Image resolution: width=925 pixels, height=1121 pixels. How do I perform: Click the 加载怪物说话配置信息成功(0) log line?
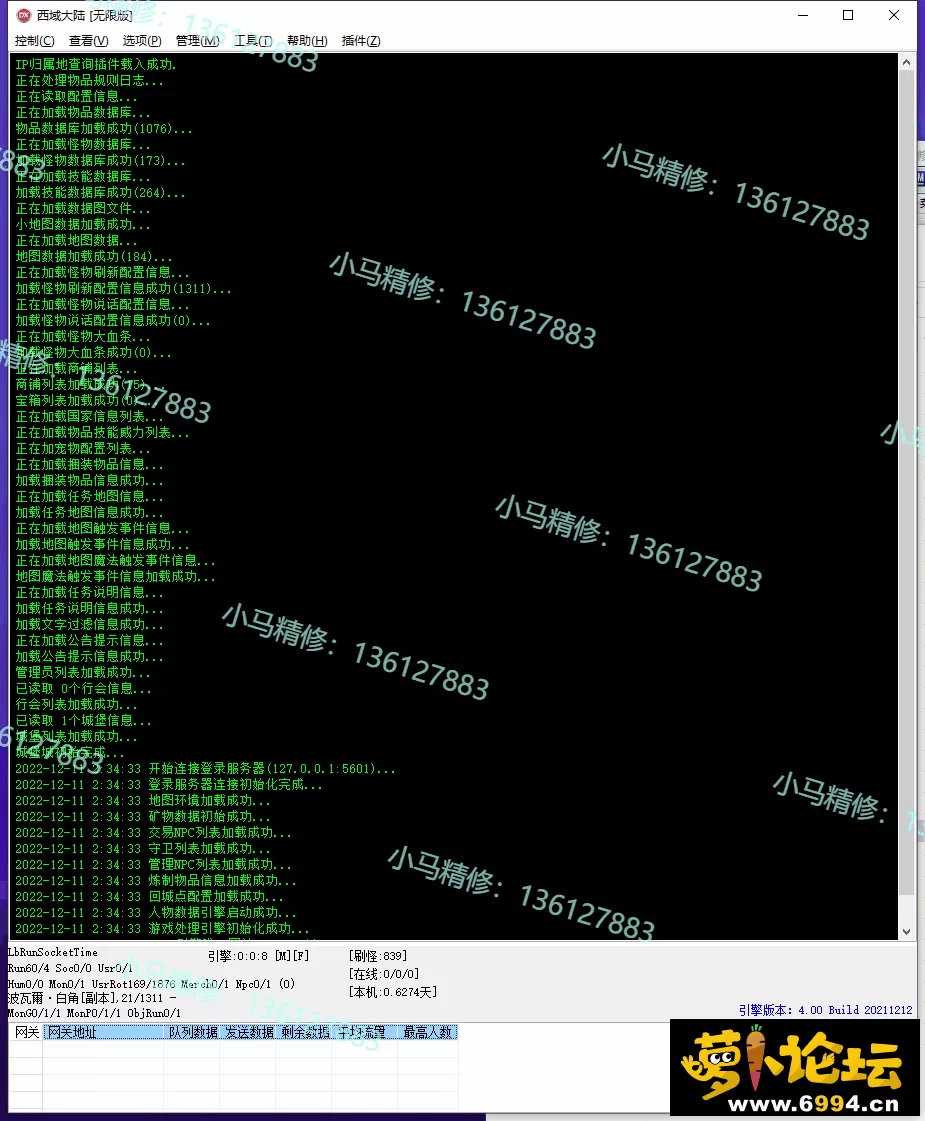point(113,320)
